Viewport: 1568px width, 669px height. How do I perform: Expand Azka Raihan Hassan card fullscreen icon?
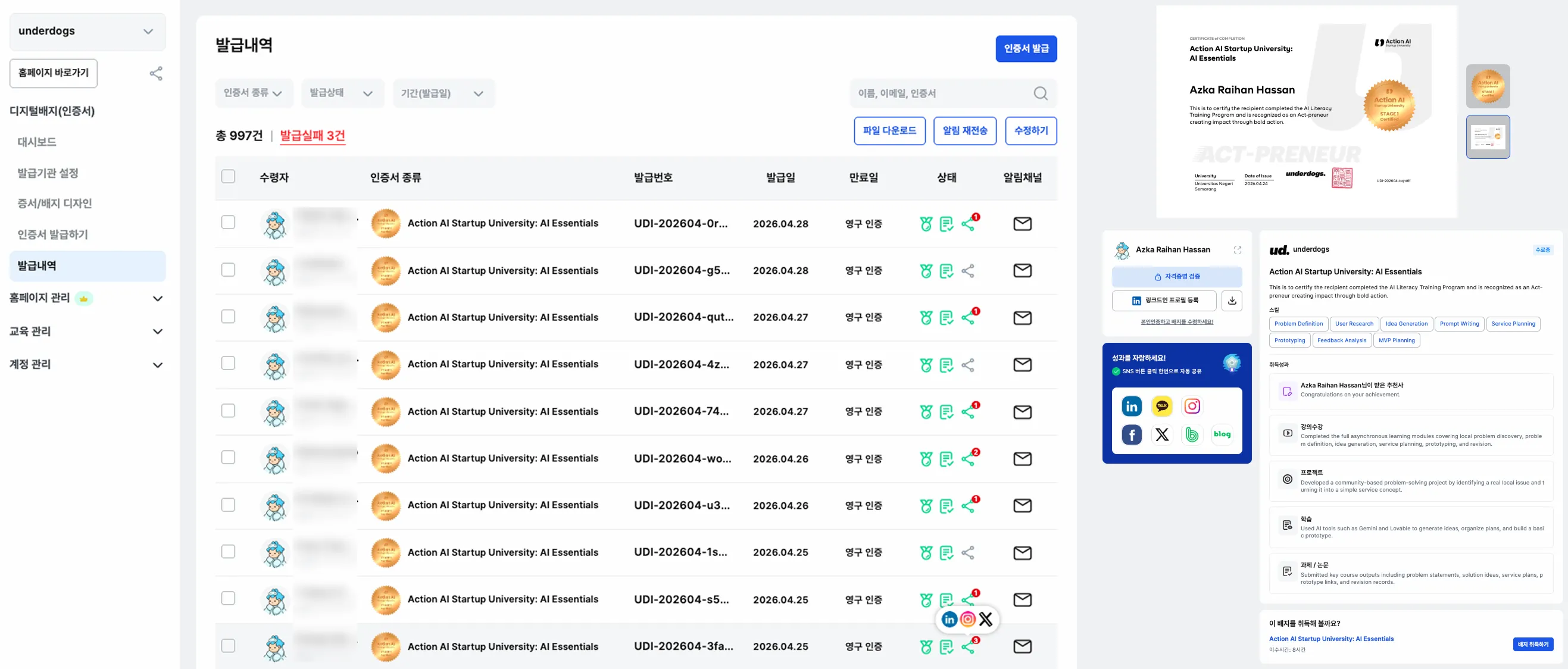[1238, 249]
